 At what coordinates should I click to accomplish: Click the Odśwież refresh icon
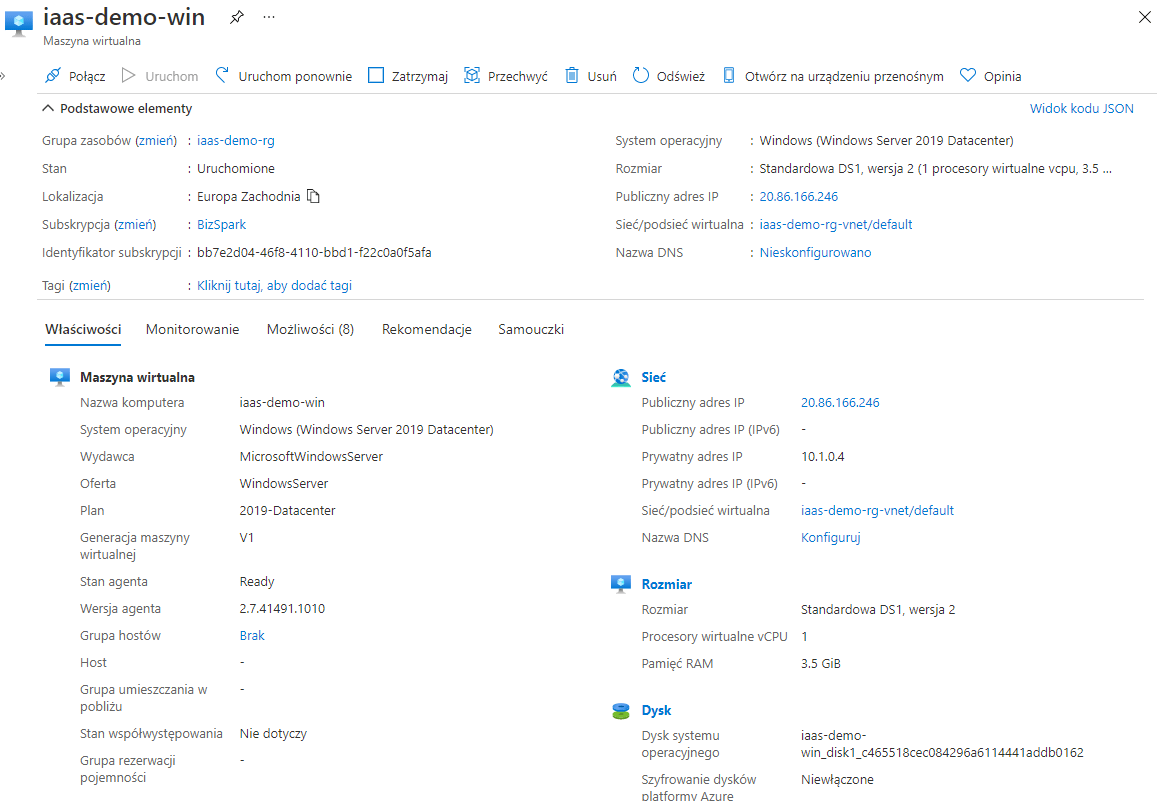640,75
